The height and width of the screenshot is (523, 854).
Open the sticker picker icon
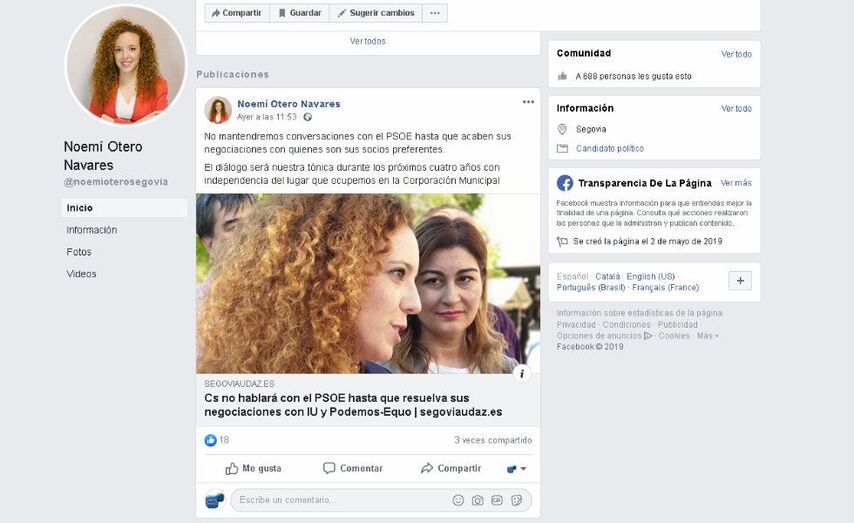coord(516,500)
